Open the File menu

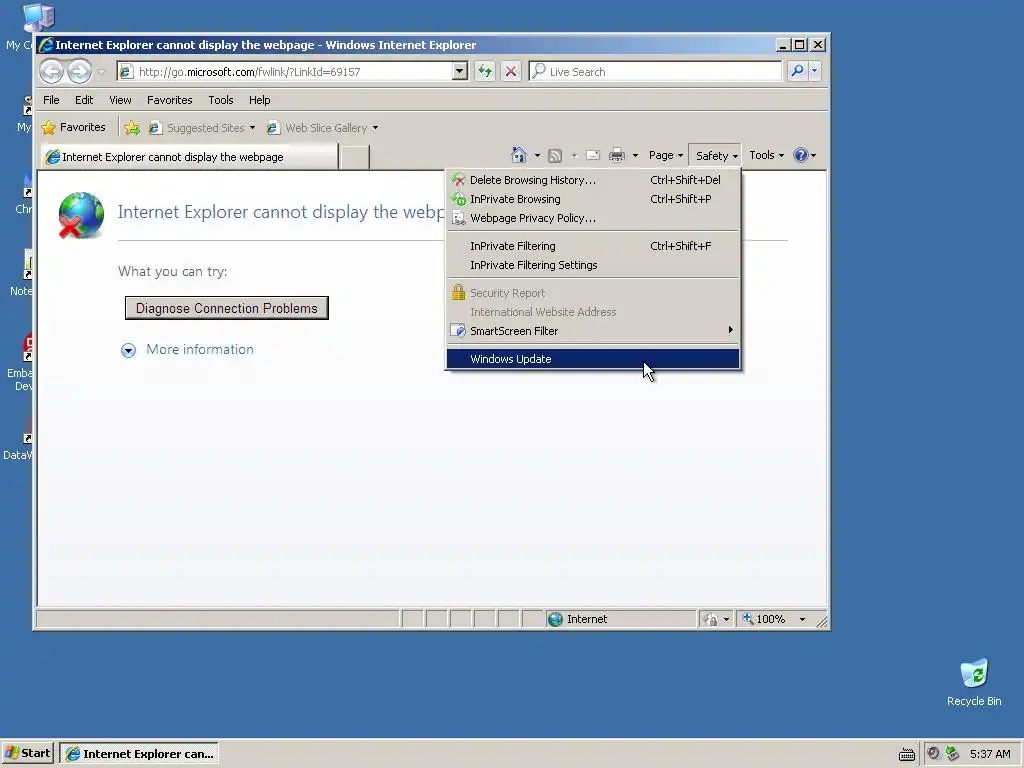[51, 100]
